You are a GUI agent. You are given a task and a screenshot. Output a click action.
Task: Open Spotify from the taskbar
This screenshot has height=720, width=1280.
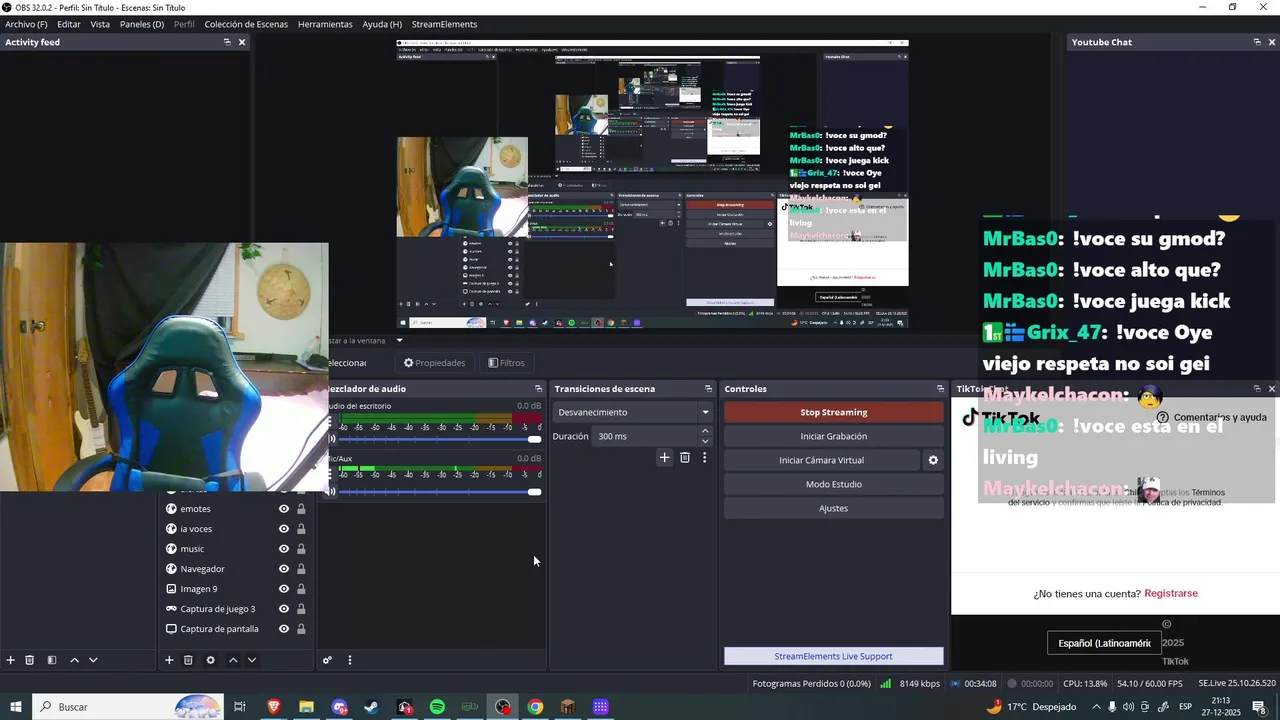pyautogui.click(x=437, y=707)
